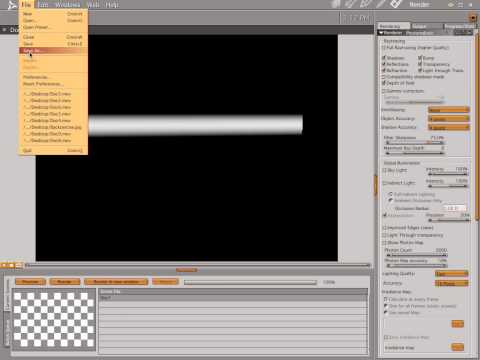Open the Windows menu
Image resolution: width=480 pixels, height=360 pixels.
tap(68, 5)
